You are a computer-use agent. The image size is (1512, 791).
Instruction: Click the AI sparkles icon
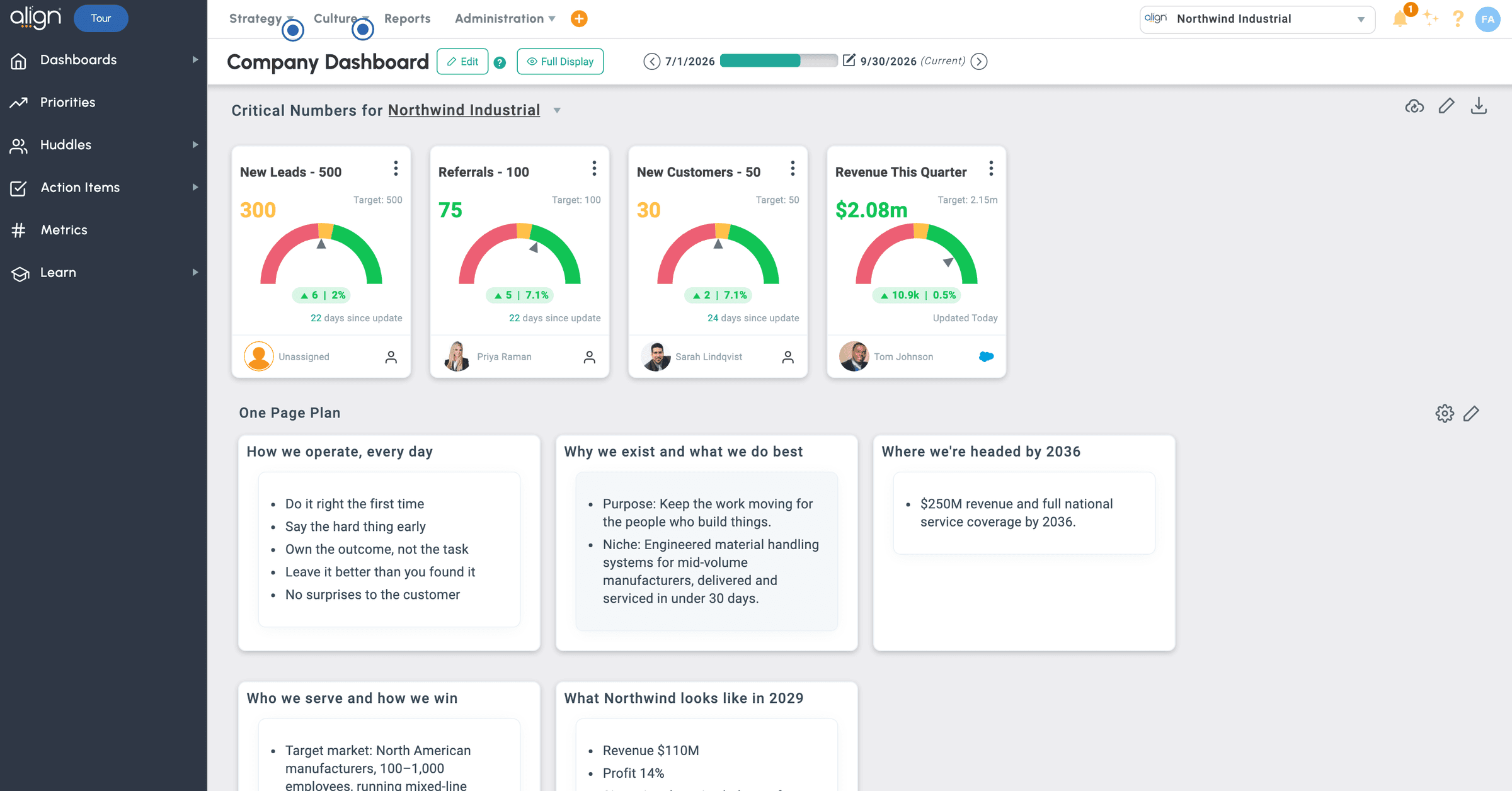1431,19
